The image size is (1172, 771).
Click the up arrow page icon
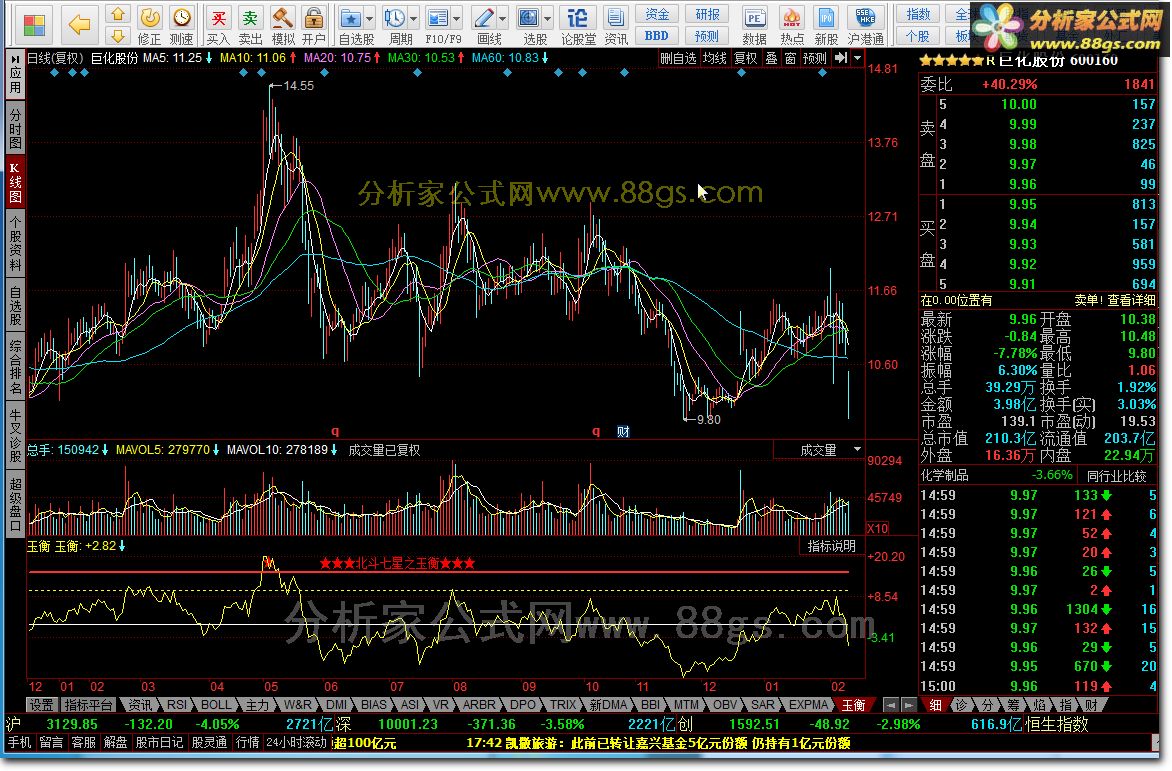click(x=117, y=13)
